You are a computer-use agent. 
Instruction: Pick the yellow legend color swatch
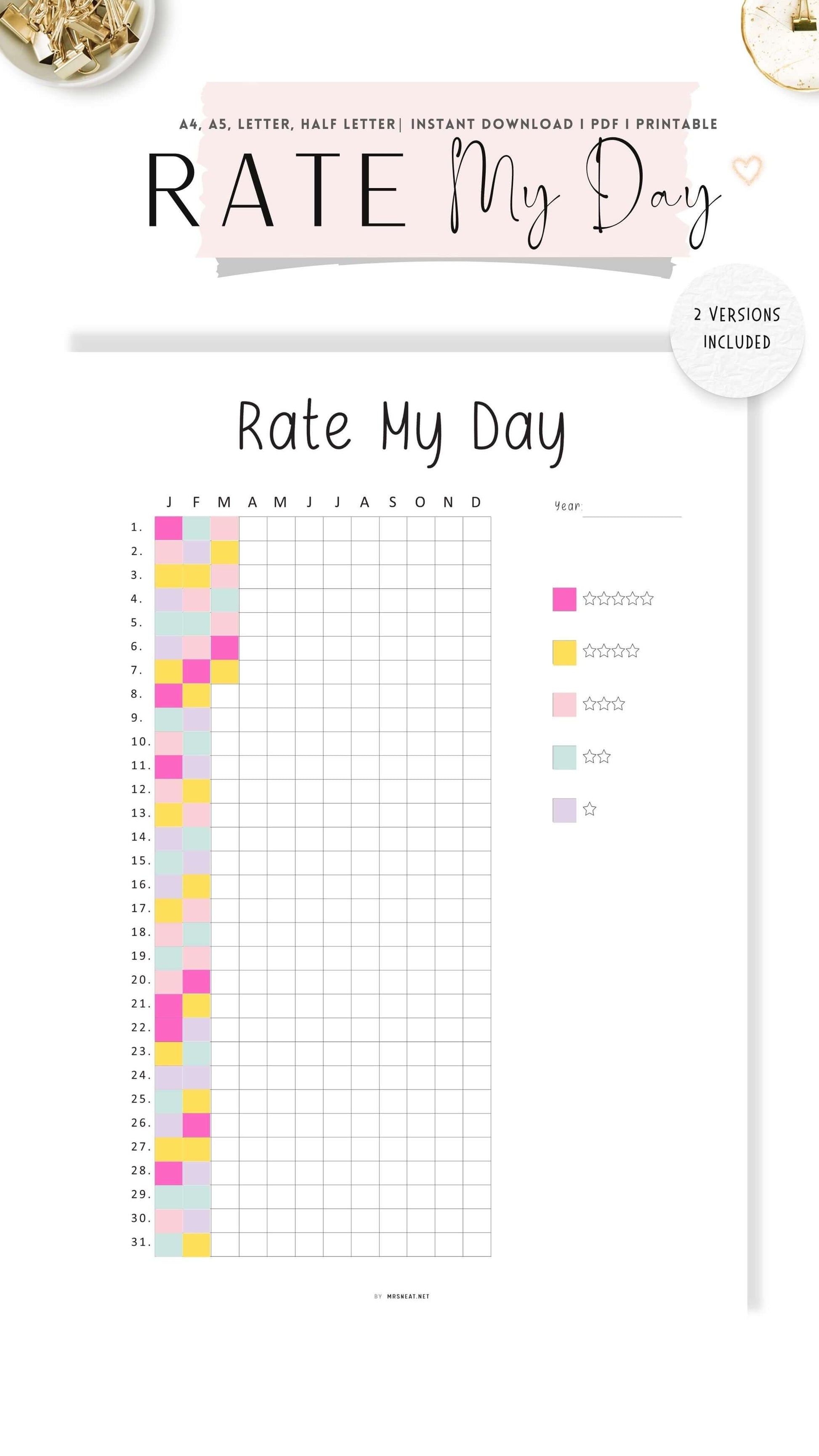[x=564, y=652]
